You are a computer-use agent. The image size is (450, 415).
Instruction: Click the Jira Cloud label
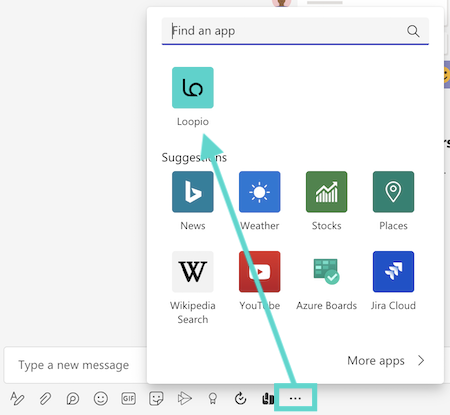tap(393, 305)
